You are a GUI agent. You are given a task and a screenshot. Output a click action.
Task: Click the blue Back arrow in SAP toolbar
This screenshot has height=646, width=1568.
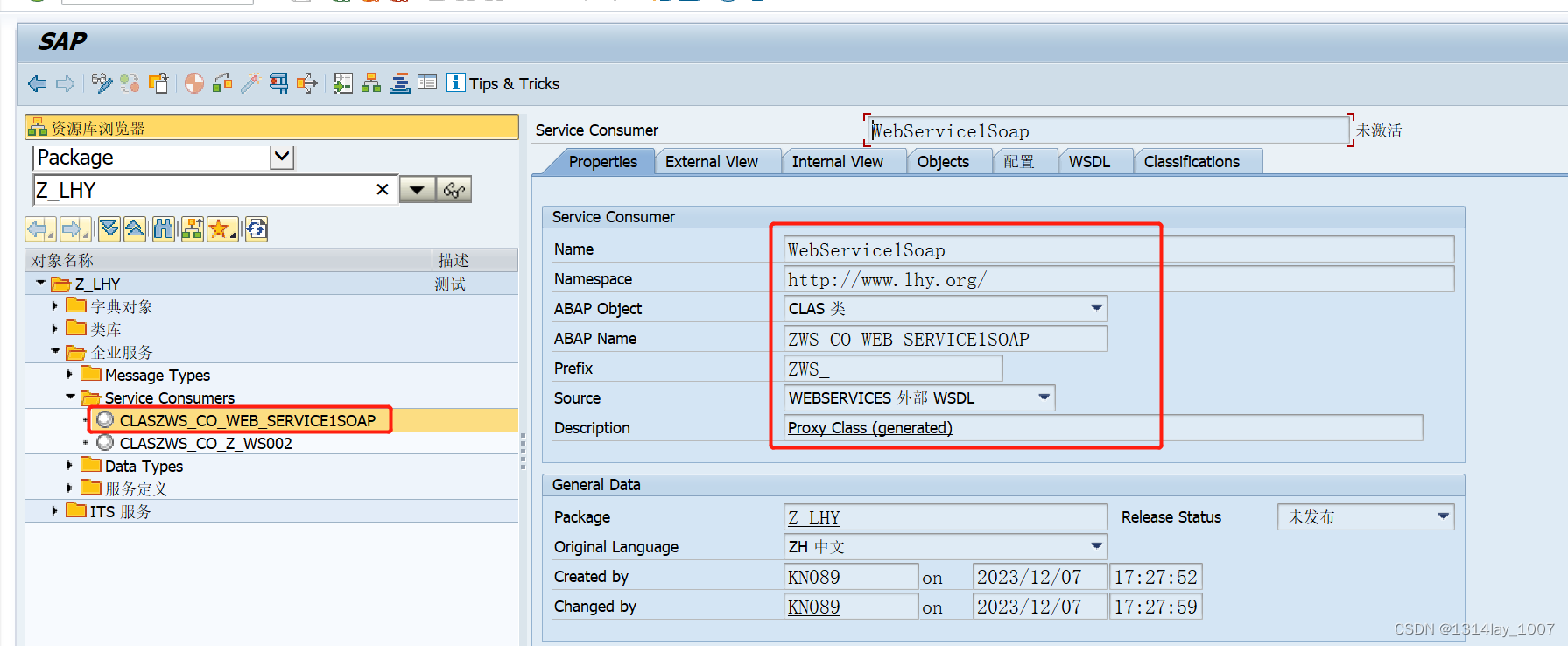(x=38, y=84)
